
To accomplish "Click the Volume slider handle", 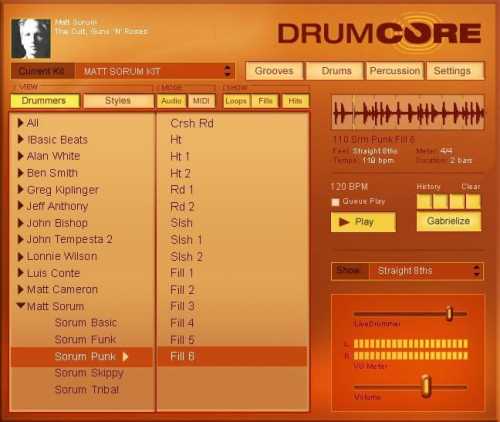I will (426, 386).
